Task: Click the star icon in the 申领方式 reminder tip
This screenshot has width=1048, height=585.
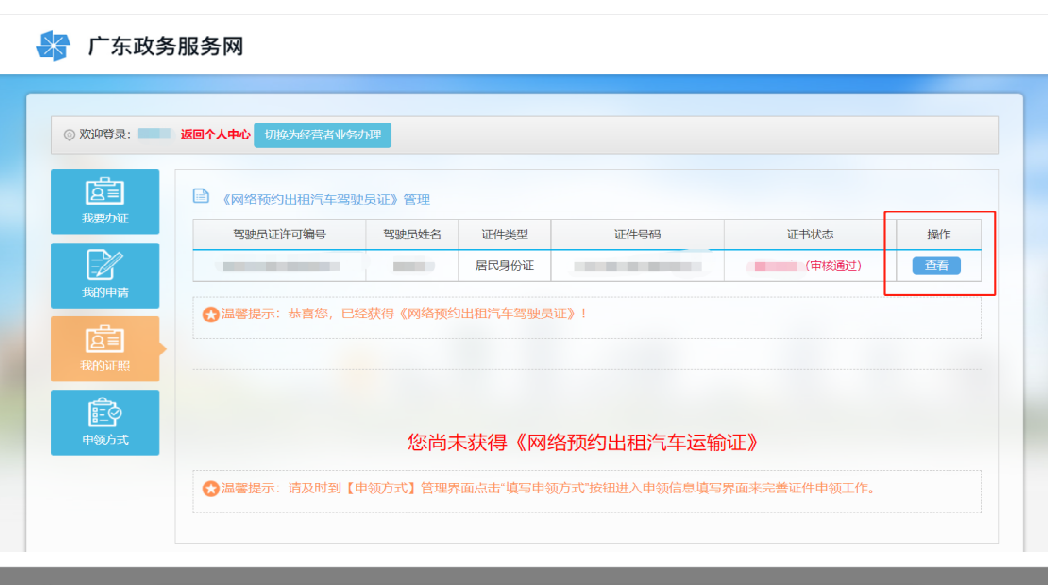Action: (211, 489)
